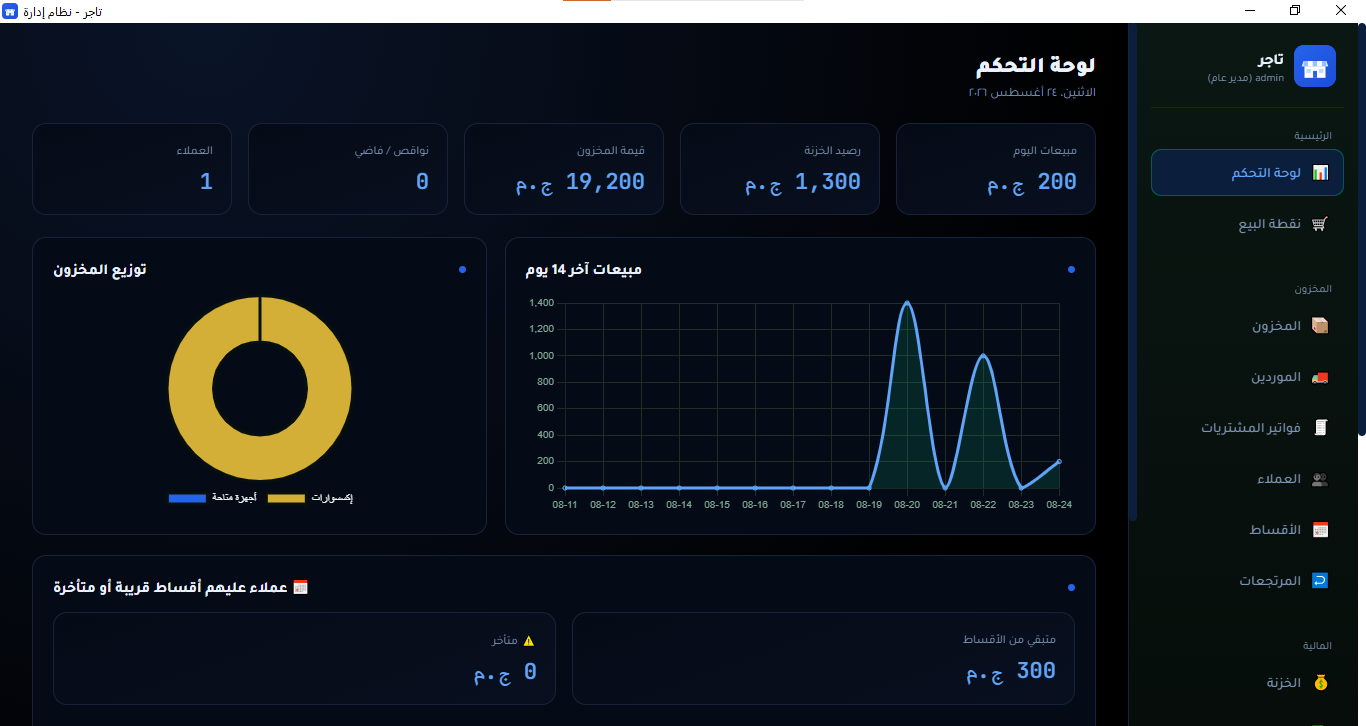Open the العملاء page from the sidebar

(x=1247, y=479)
